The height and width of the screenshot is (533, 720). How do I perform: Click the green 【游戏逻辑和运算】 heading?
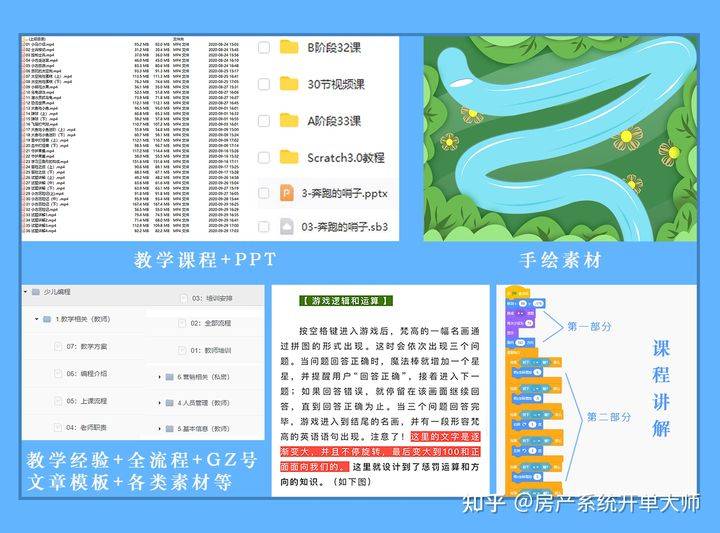[x=346, y=301]
